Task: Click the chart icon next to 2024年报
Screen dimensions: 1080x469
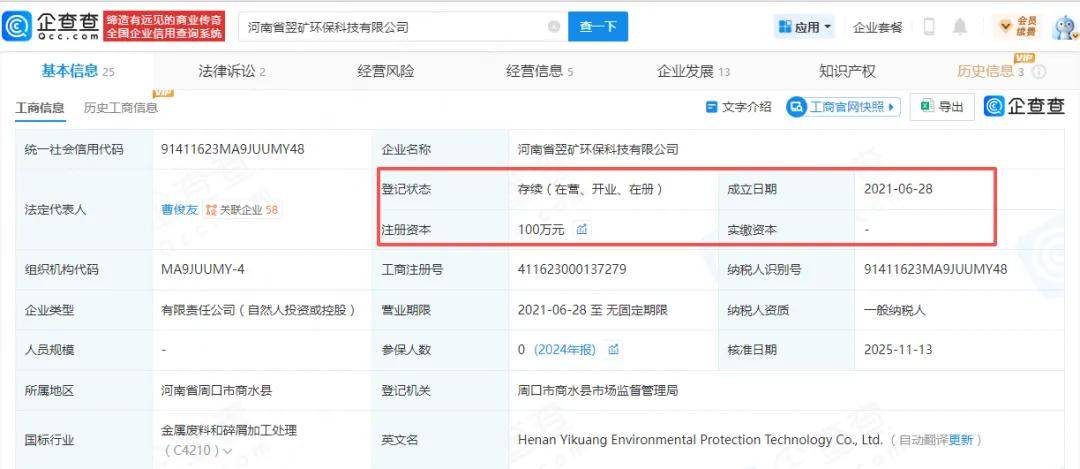Action: click(613, 350)
